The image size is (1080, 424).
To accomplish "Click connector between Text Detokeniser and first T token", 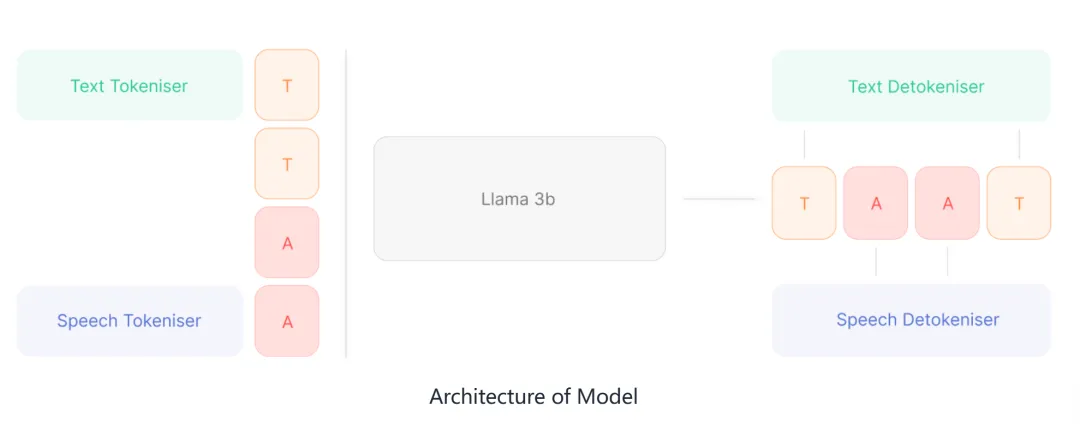I will (x=804, y=144).
